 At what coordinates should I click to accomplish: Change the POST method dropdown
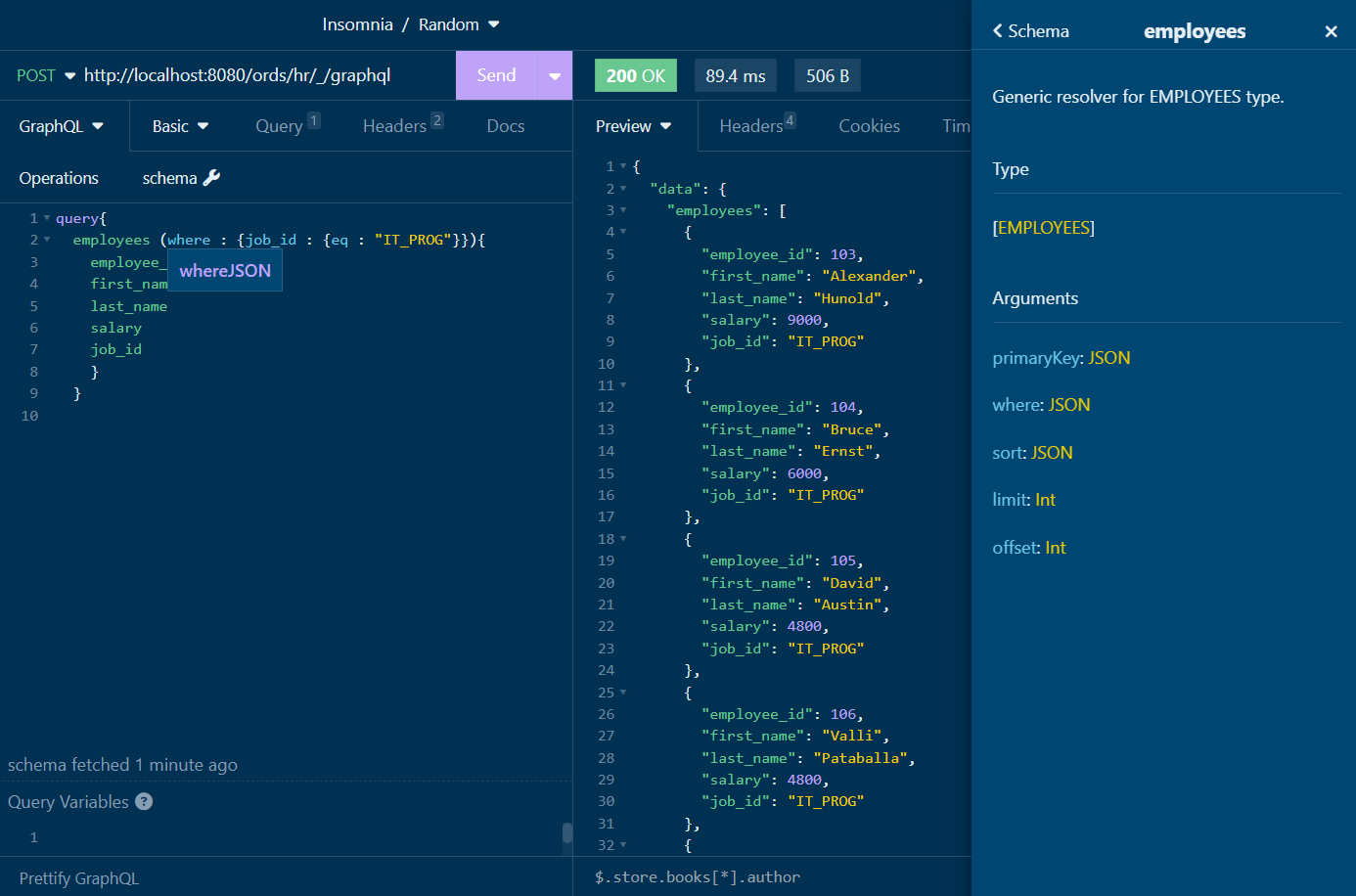(46, 75)
